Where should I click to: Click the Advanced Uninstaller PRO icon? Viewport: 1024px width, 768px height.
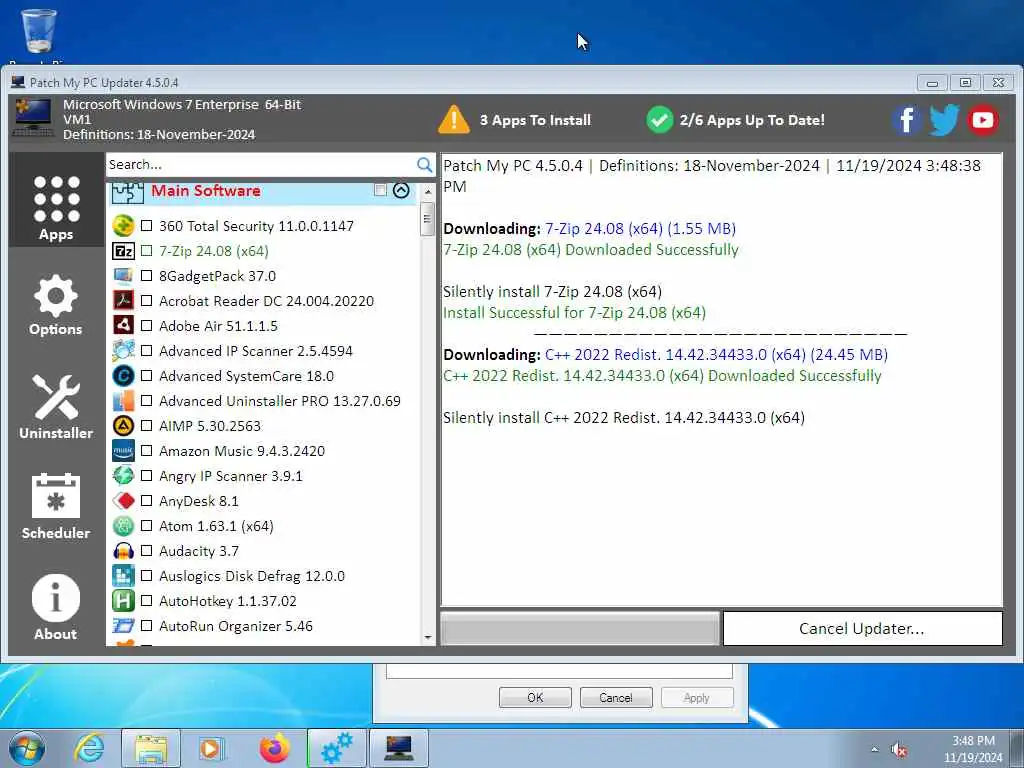pos(123,400)
